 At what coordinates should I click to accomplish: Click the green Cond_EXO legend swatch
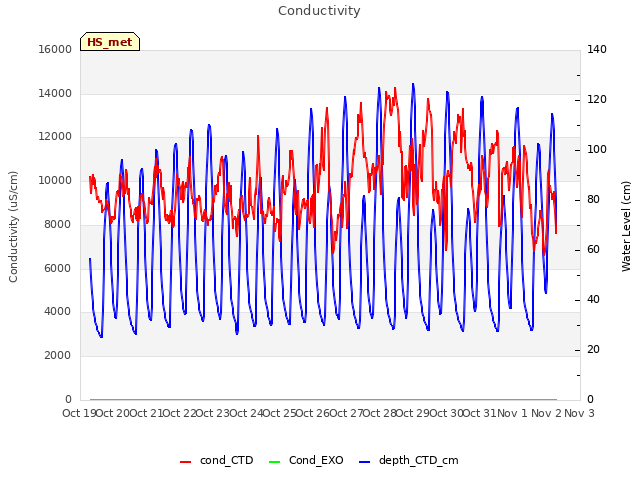coord(275,462)
